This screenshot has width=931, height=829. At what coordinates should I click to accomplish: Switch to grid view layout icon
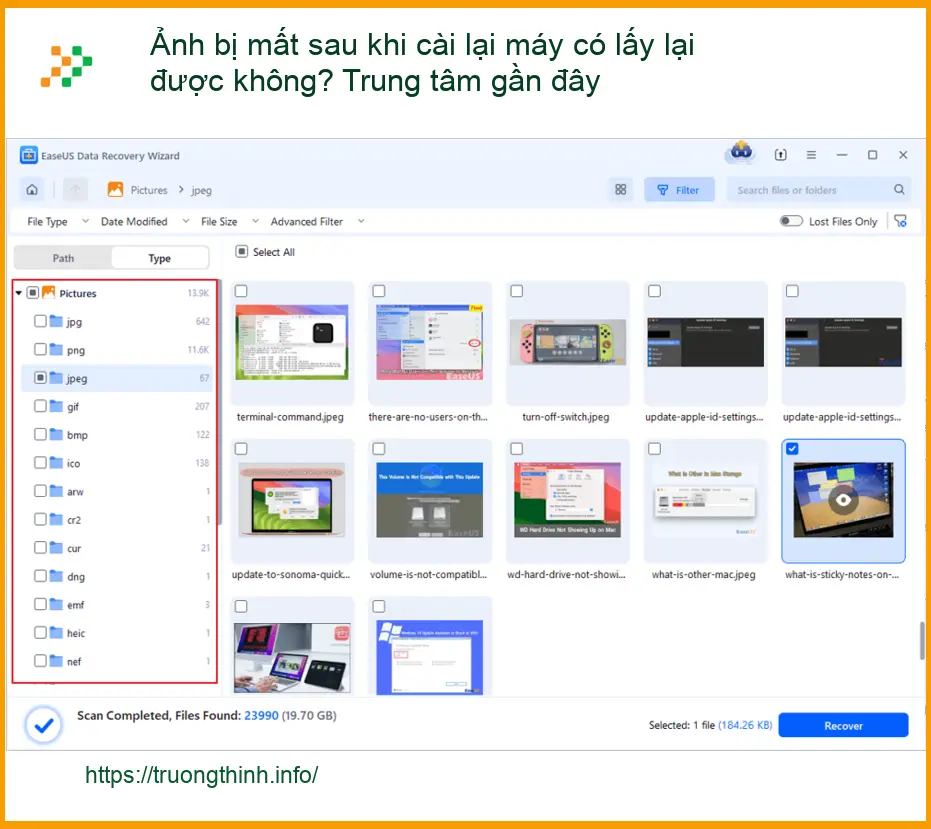(x=620, y=189)
